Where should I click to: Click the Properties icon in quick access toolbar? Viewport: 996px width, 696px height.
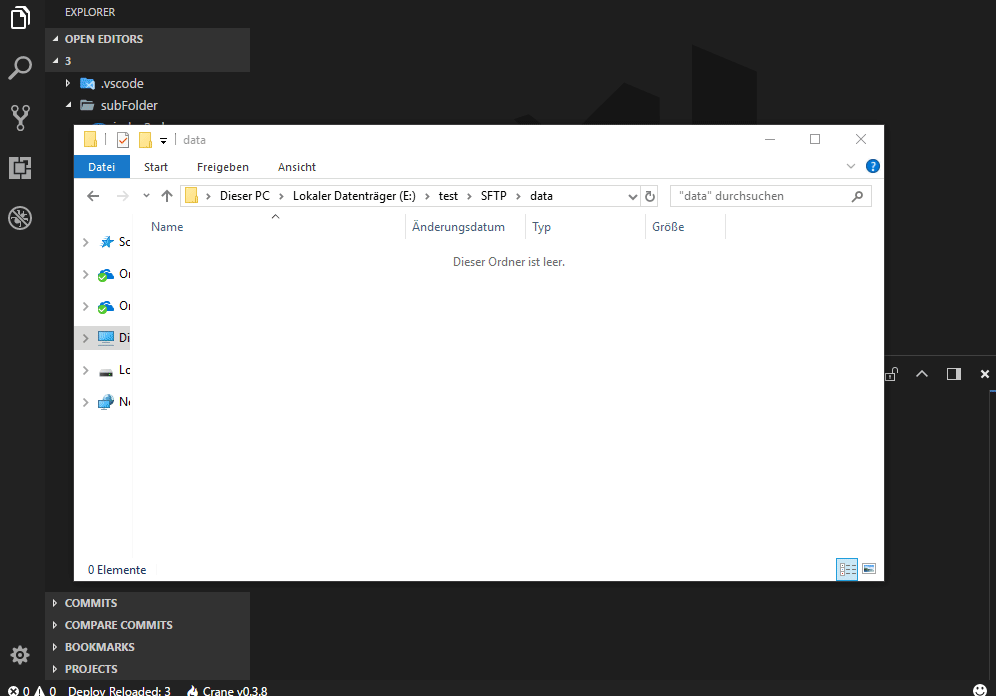[123, 140]
